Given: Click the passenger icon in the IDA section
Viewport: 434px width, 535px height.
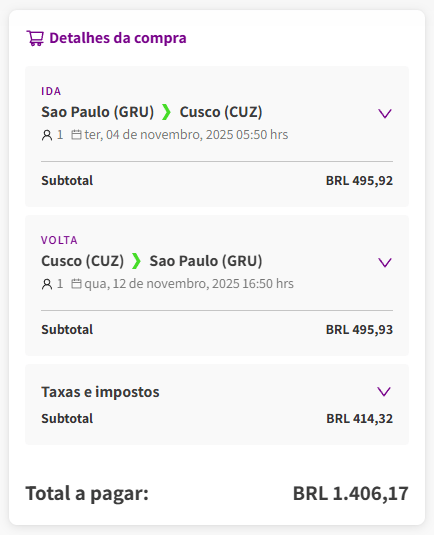Looking at the screenshot, I should click(47, 135).
